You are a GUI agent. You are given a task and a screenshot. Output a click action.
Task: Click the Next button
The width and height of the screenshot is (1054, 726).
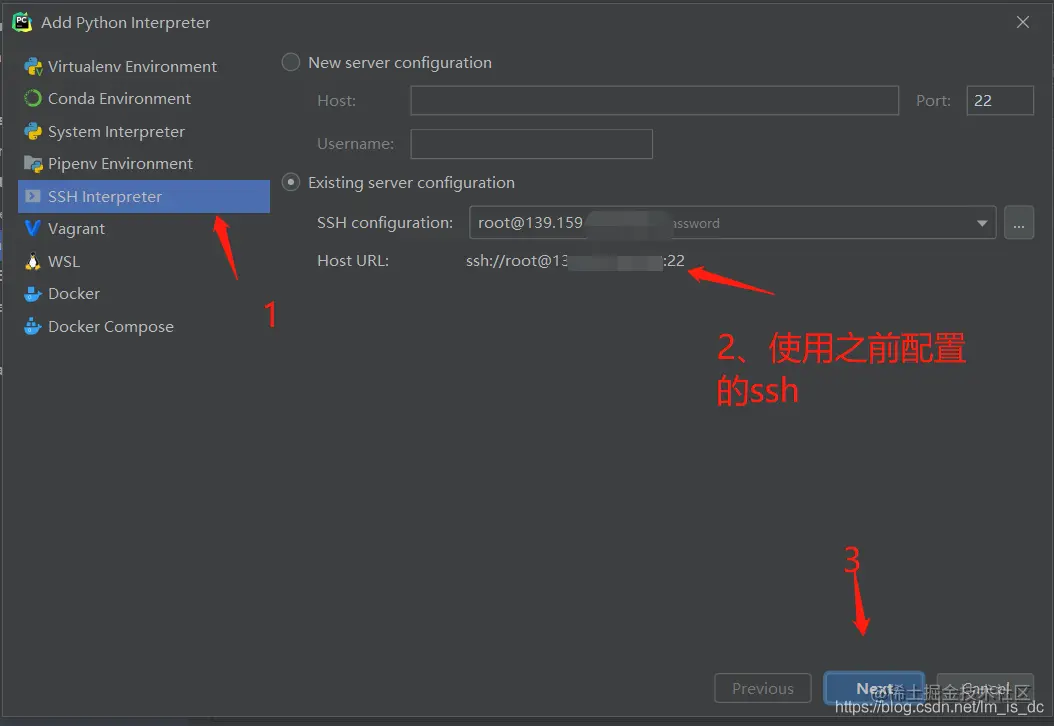(874, 688)
